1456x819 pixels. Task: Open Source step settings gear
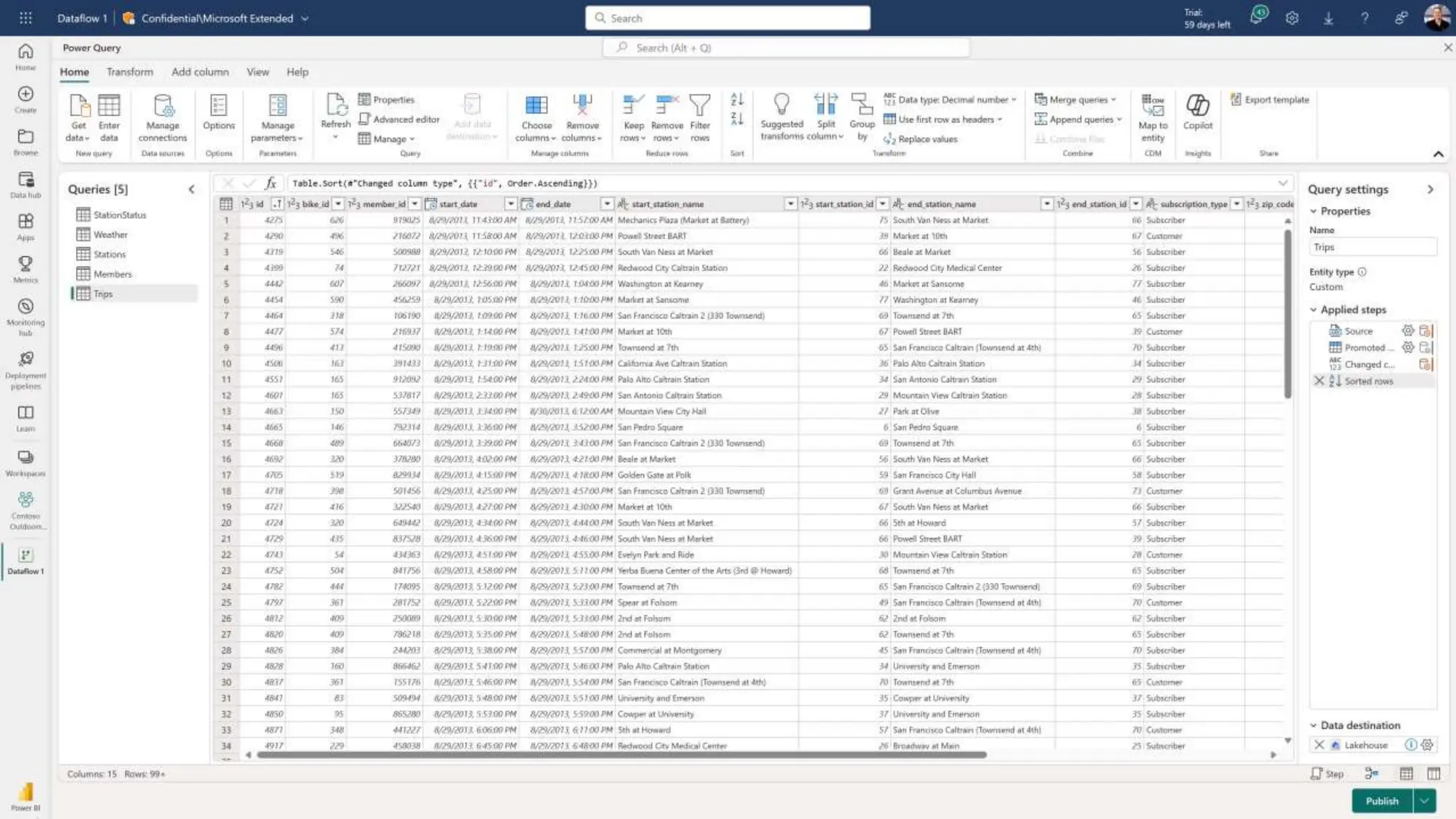(1407, 331)
